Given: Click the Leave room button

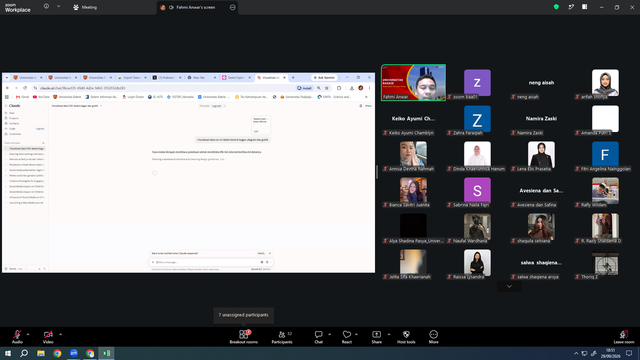Looking at the screenshot, I should 624,337.
